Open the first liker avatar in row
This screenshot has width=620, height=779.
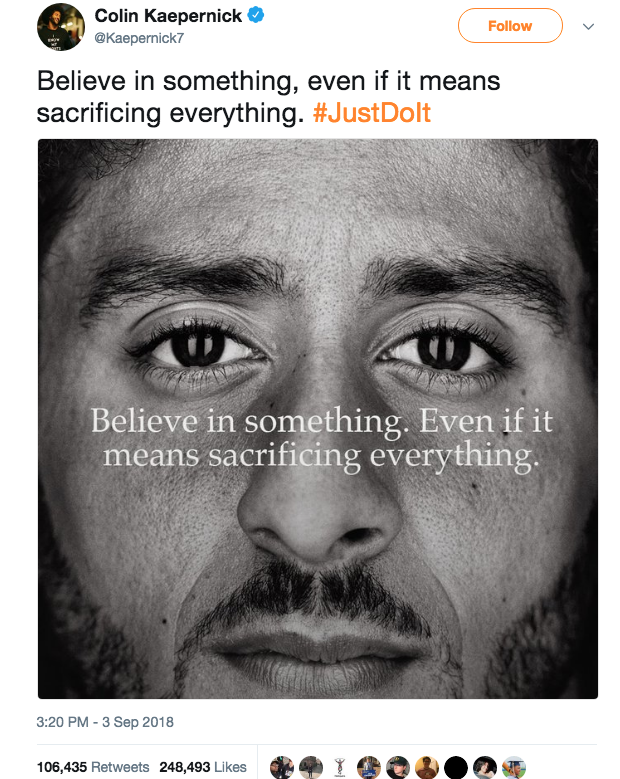[x=282, y=768]
